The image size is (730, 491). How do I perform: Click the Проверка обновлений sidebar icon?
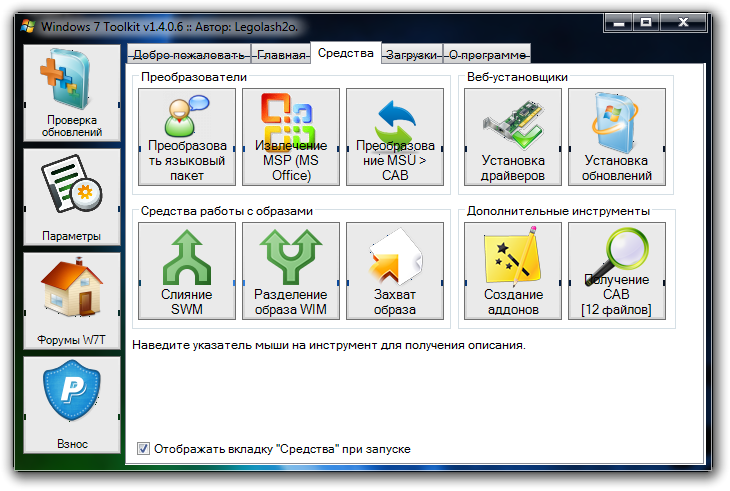pyautogui.click(x=72, y=94)
